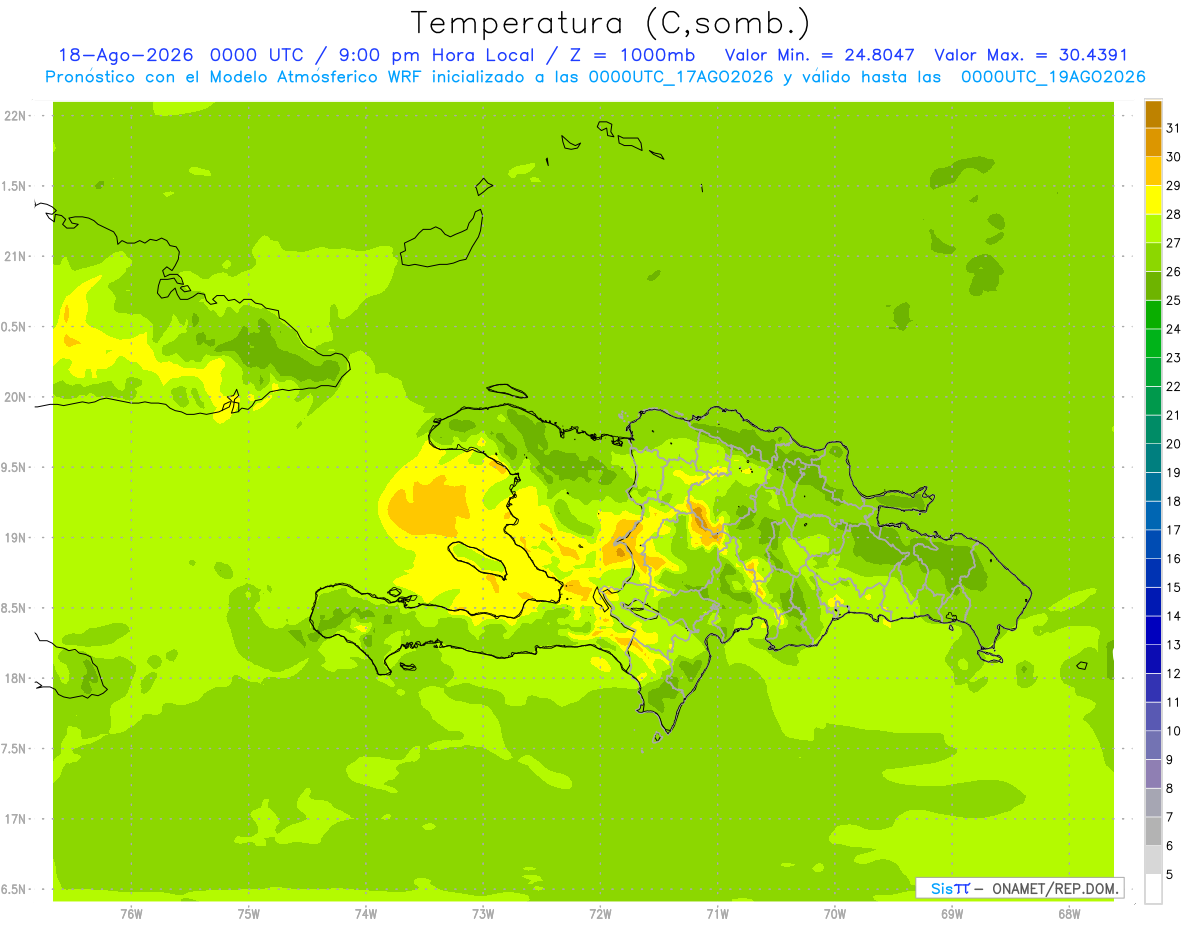Image resolution: width=1200 pixels, height=927 pixels.
Task: Click "Valor Min. = 24.8047" readout
Action: click(819, 55)
